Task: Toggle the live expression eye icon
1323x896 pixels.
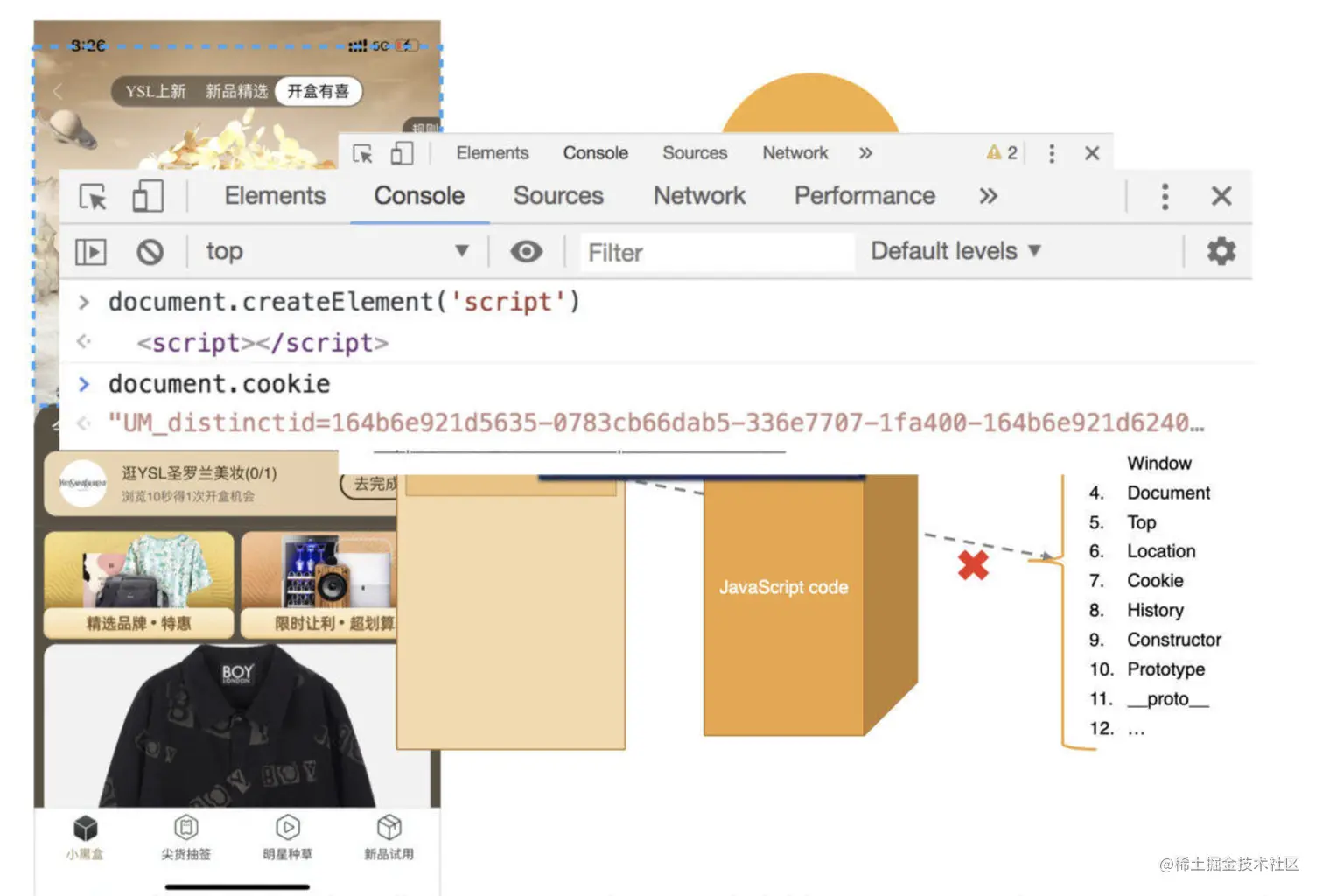Action: coord(526,252)
